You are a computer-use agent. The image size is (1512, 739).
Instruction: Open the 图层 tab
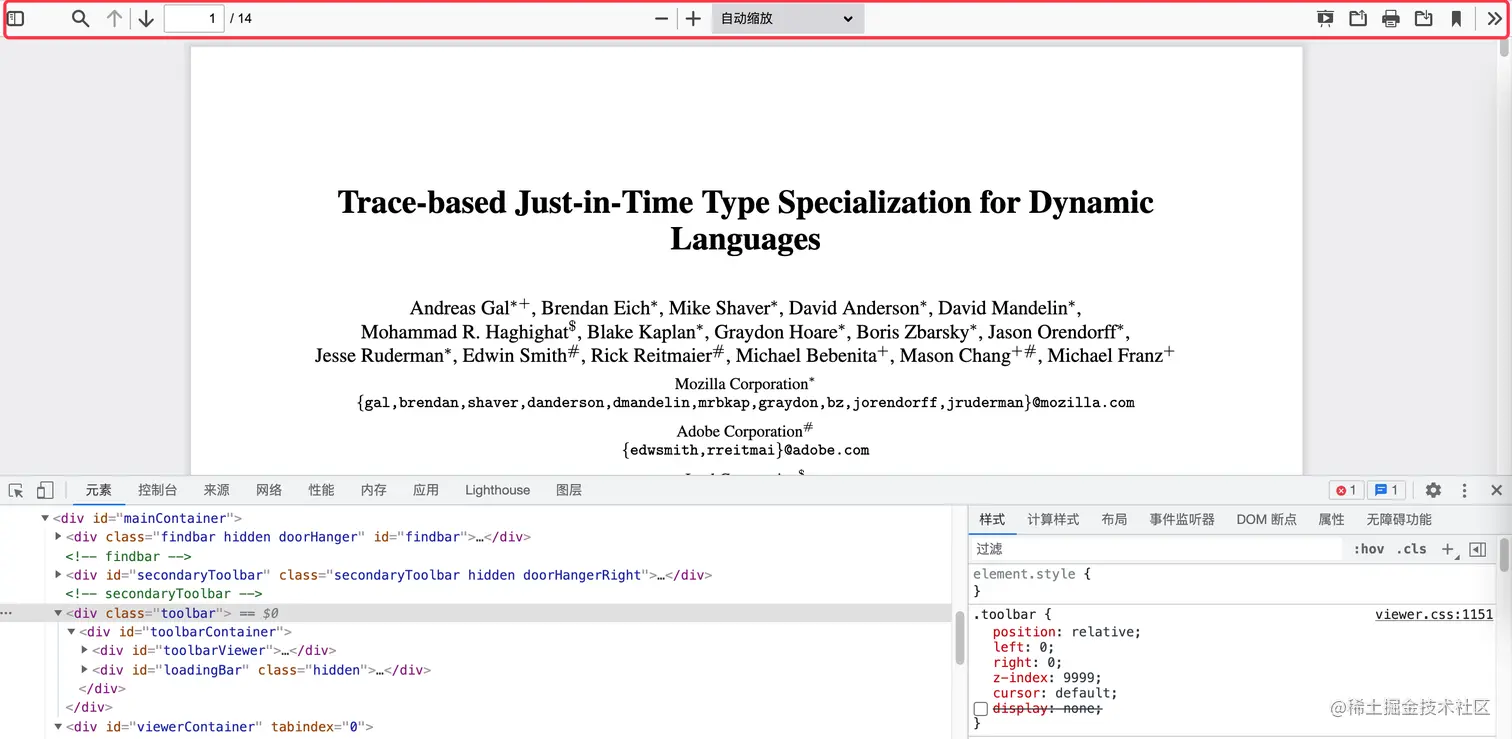pyautogui.click(x=569, y=490)
